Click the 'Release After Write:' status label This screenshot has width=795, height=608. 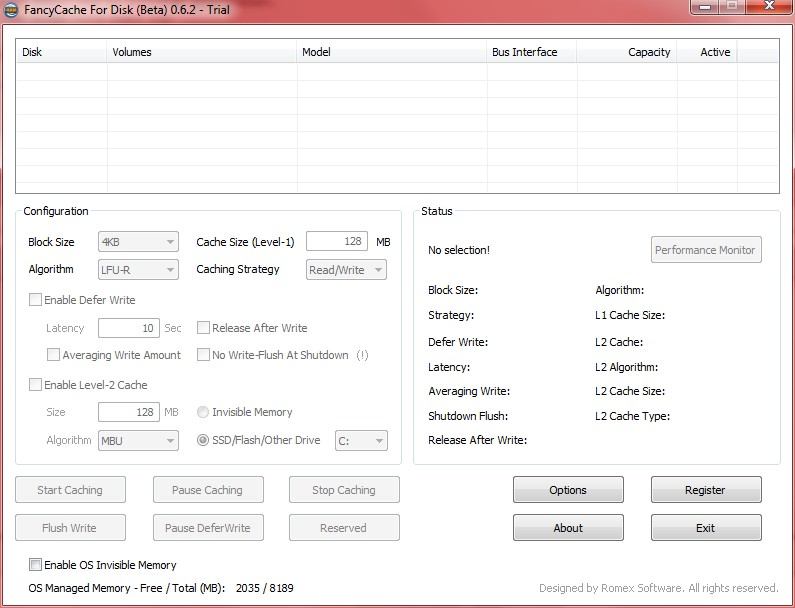coord(478,440)
